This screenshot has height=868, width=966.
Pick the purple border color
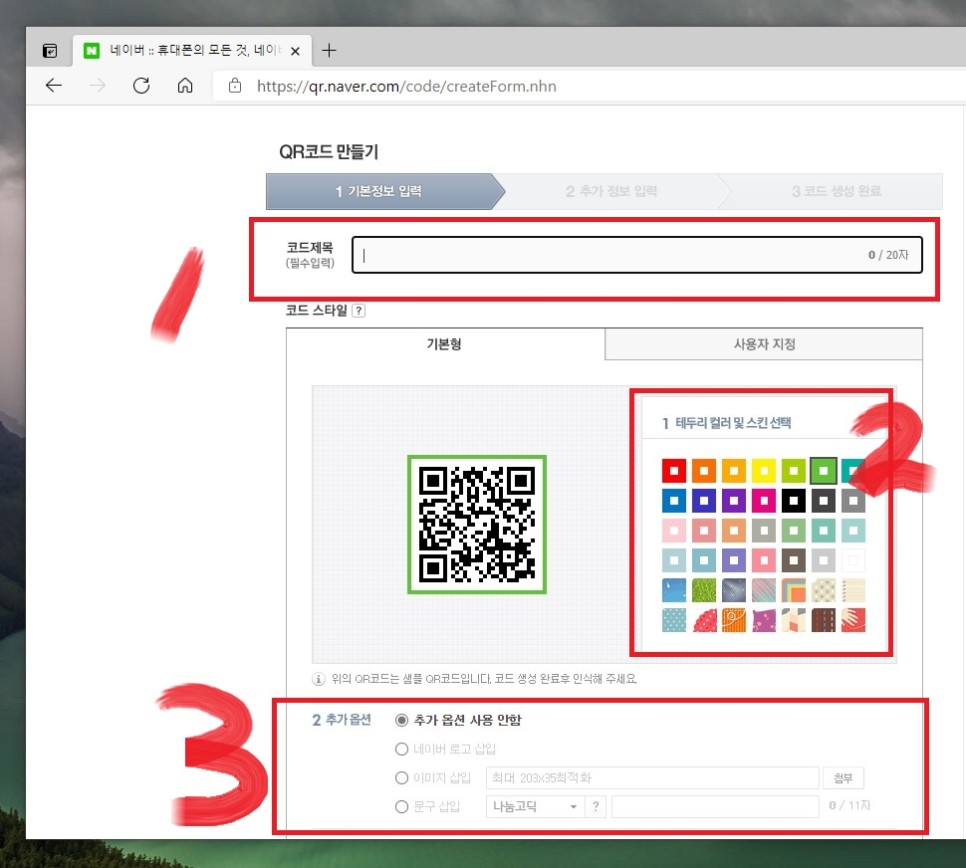click(734, 501)
